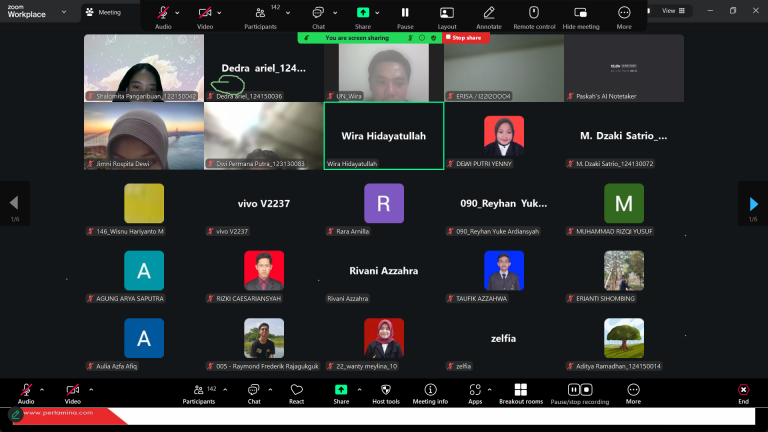
Task: Select the Meeting tab
Action: tap(104, 12)
